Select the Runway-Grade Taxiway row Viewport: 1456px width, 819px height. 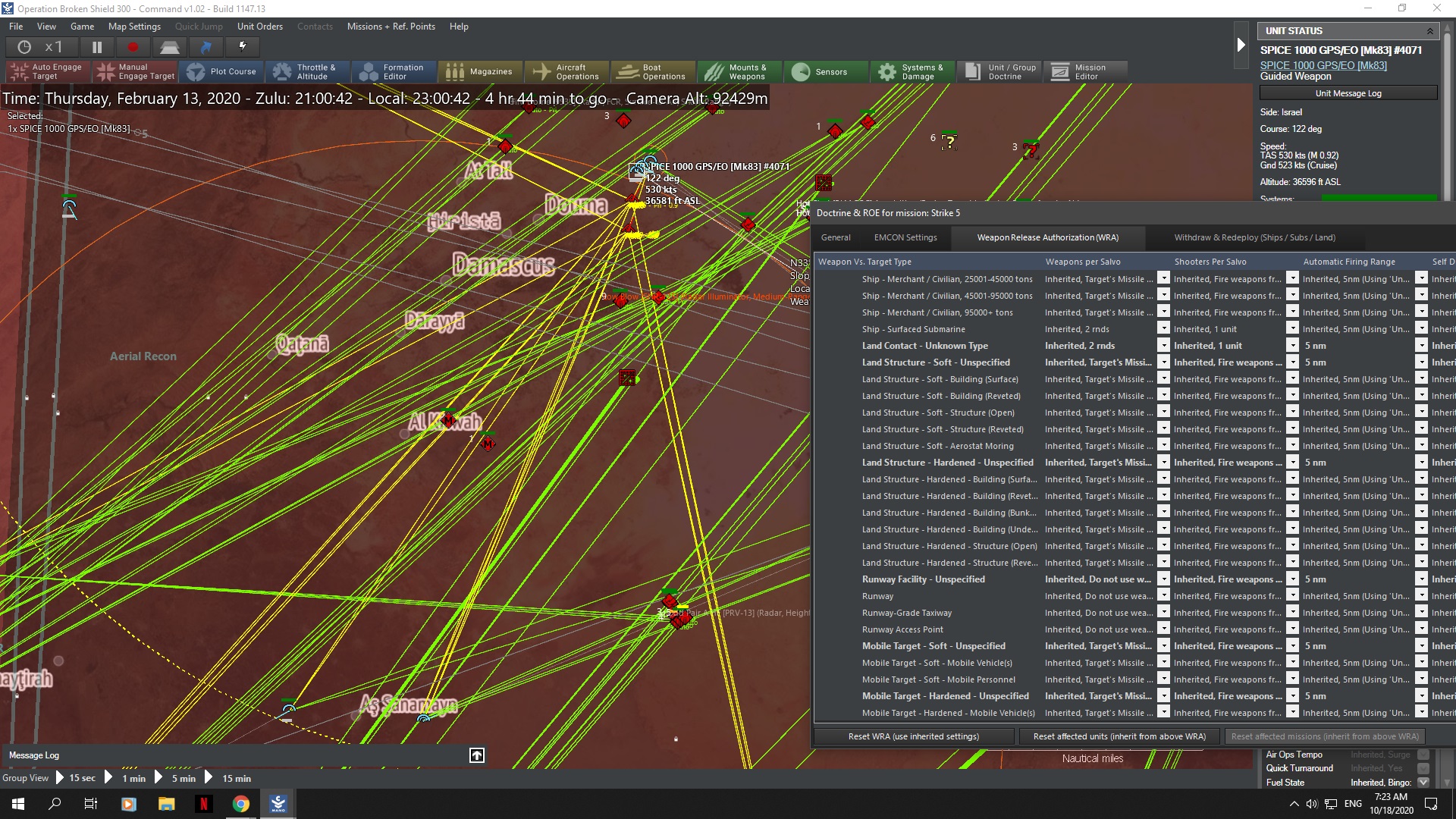(x=1135, y=613)
